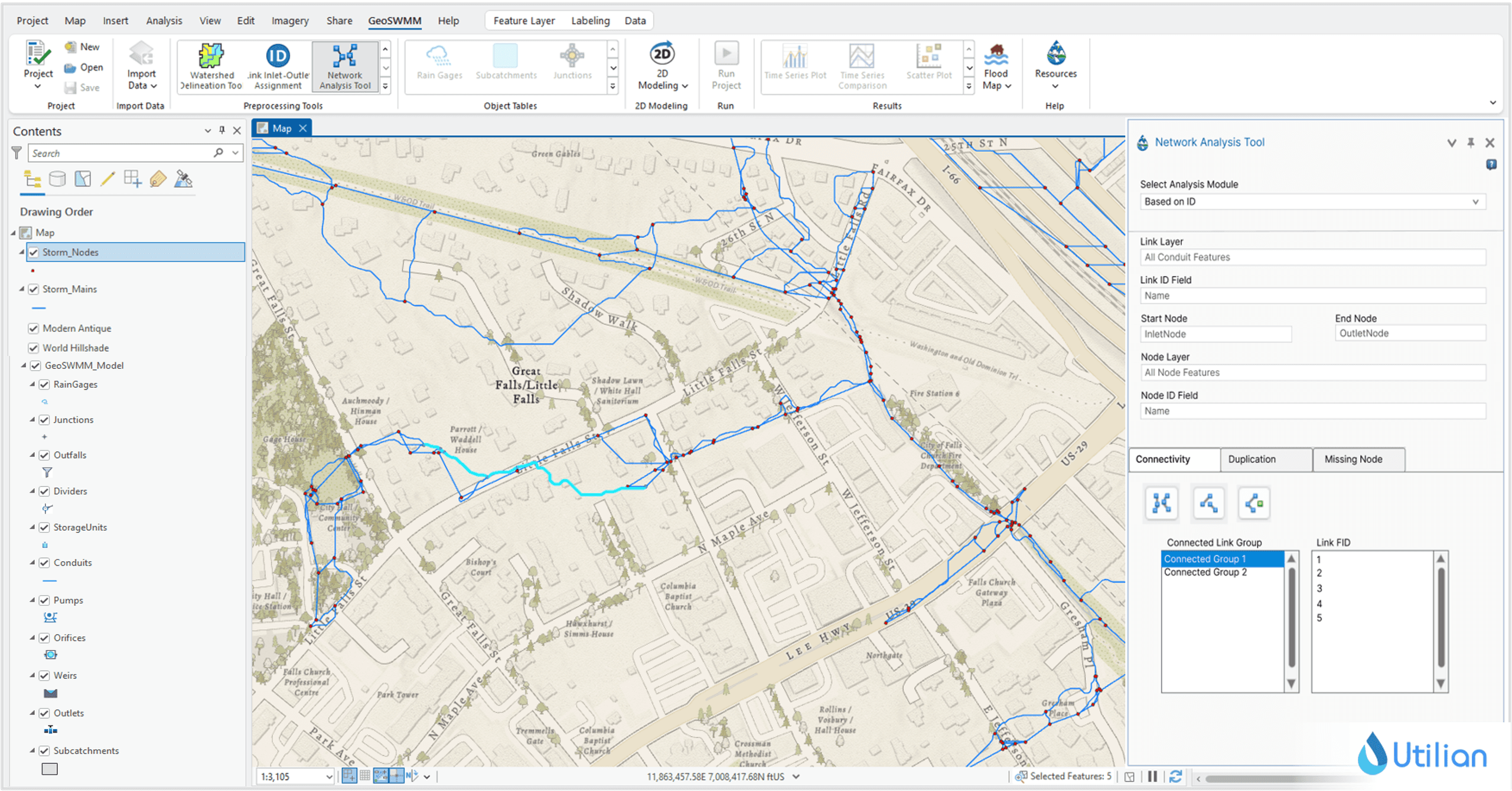Pin the Network Analysis Tool panel
1512x791 pixels.
1472,142
